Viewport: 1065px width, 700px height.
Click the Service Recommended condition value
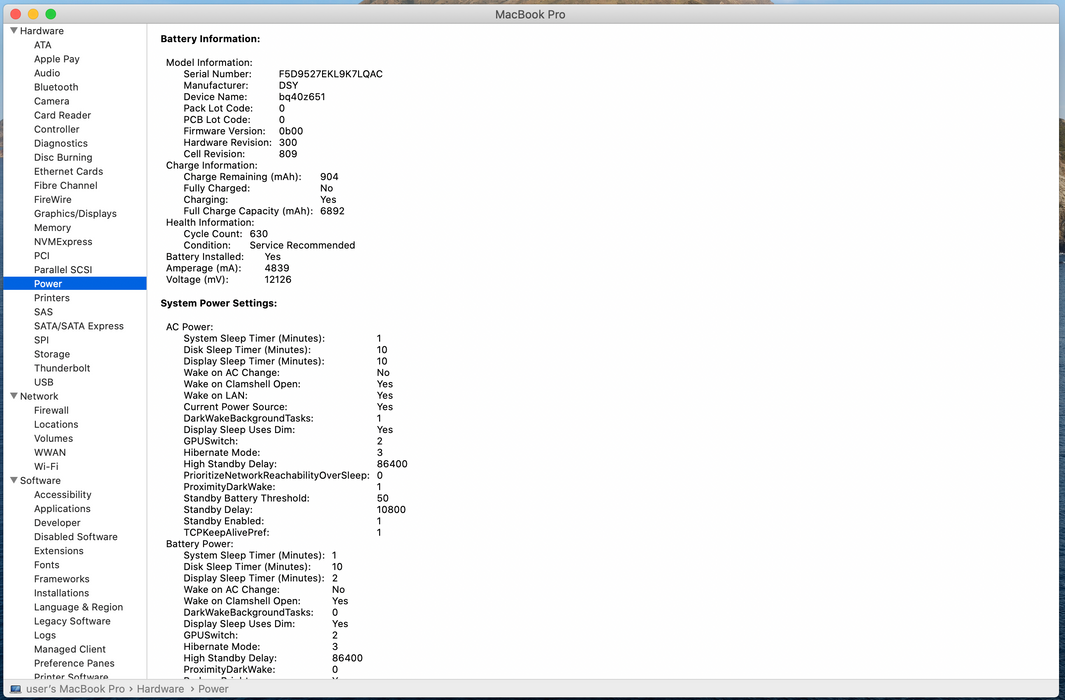pyautogui.click(x=302, y=245)
